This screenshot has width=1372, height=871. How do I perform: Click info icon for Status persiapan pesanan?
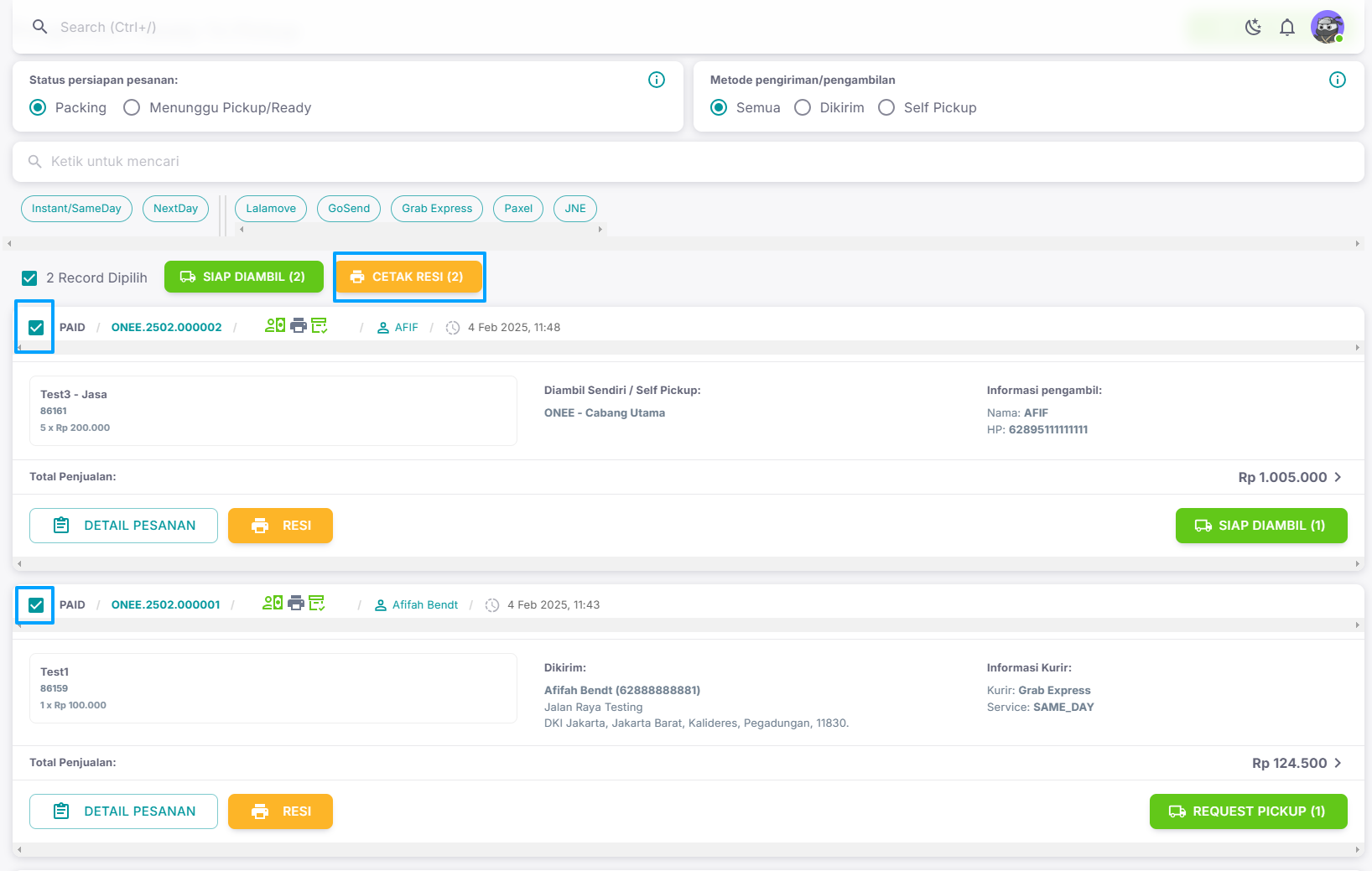[x=657, y=80]
